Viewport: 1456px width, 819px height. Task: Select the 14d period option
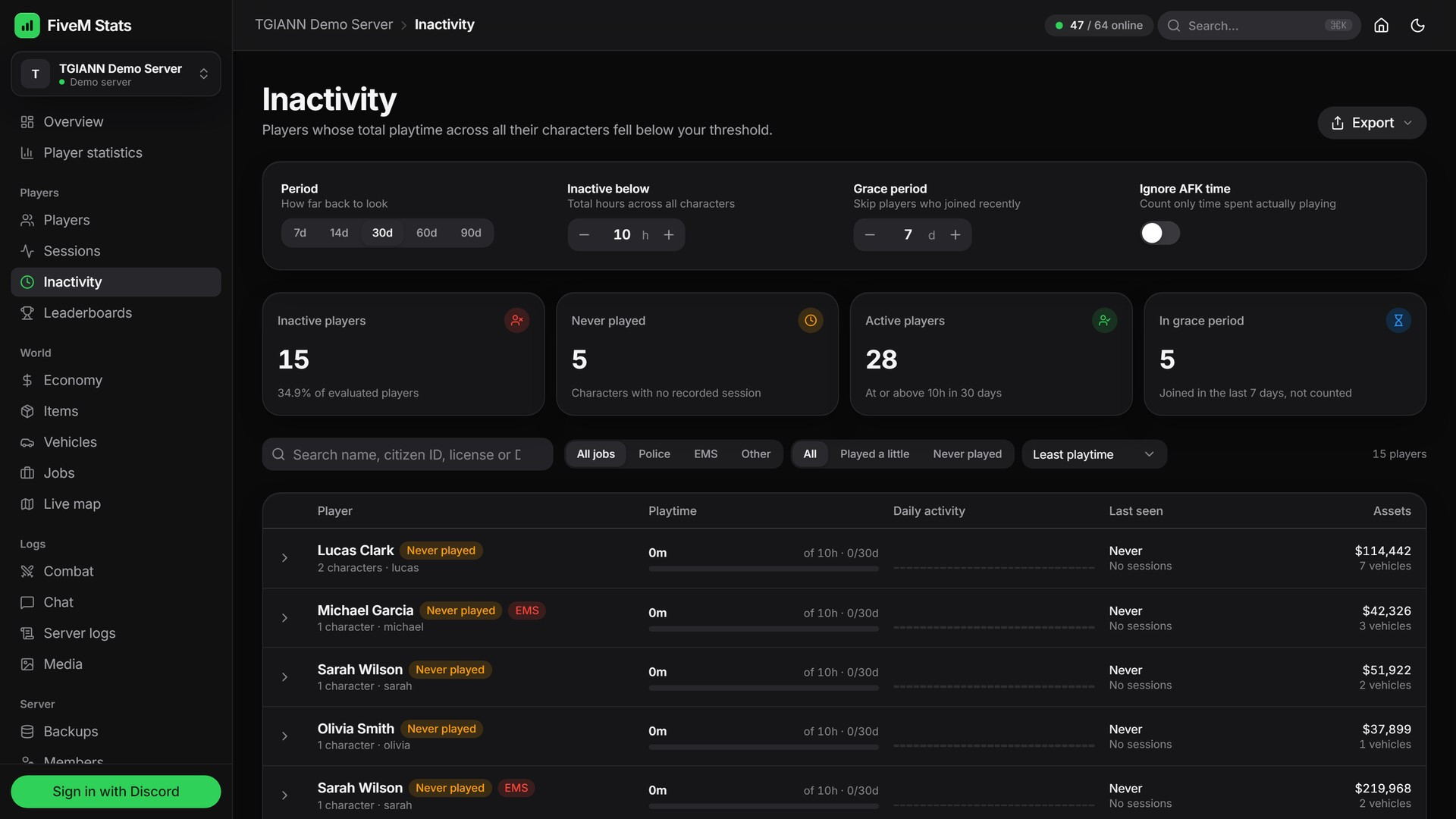click(339, 233)
